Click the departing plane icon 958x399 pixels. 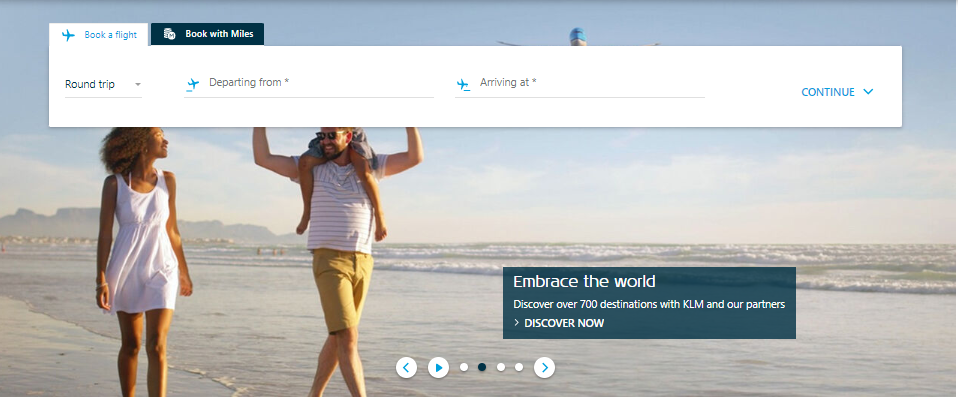(x=193, y=84)
